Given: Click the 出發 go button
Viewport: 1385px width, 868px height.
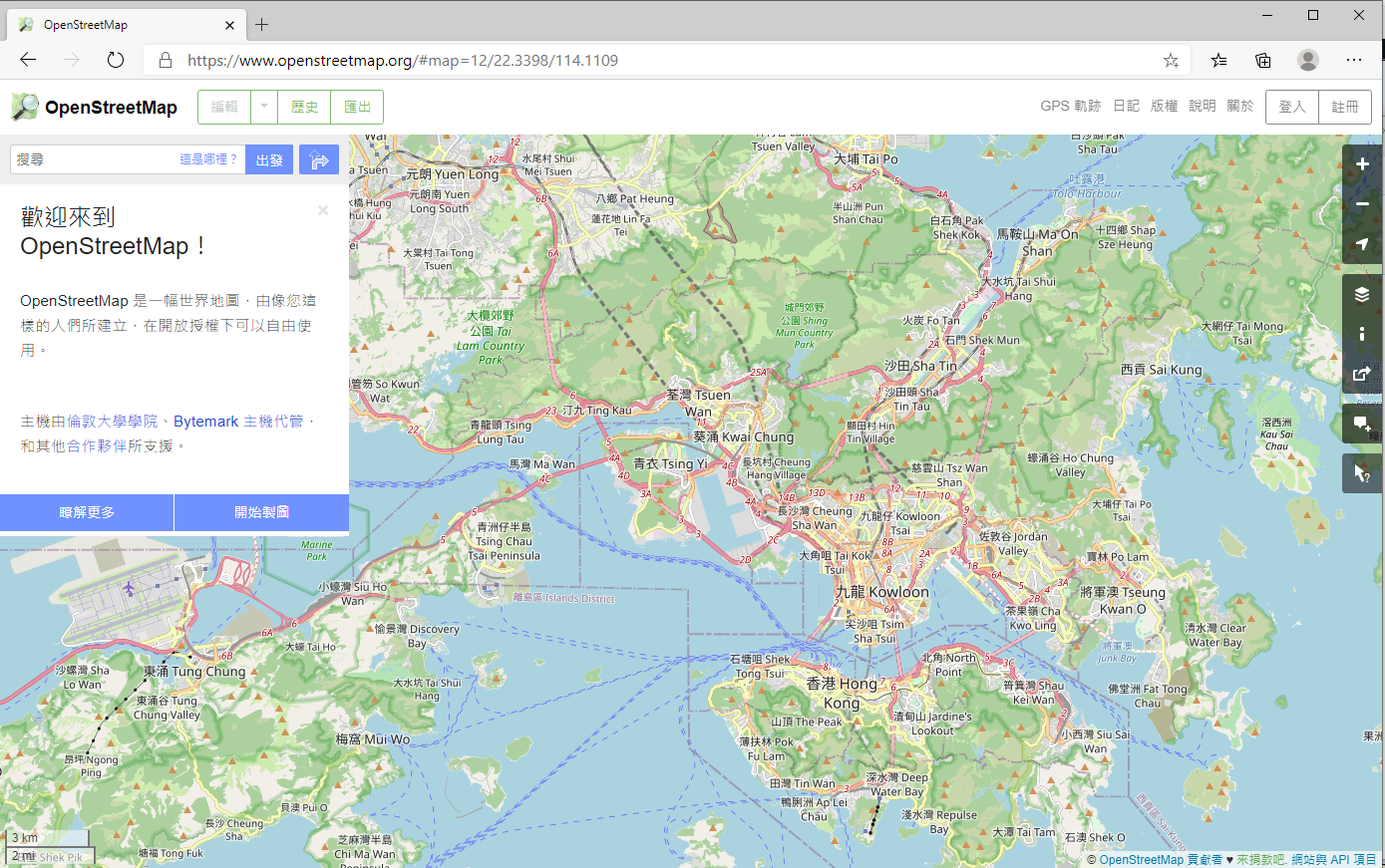Looking at the screenshot, I should [x=269, y=159].
